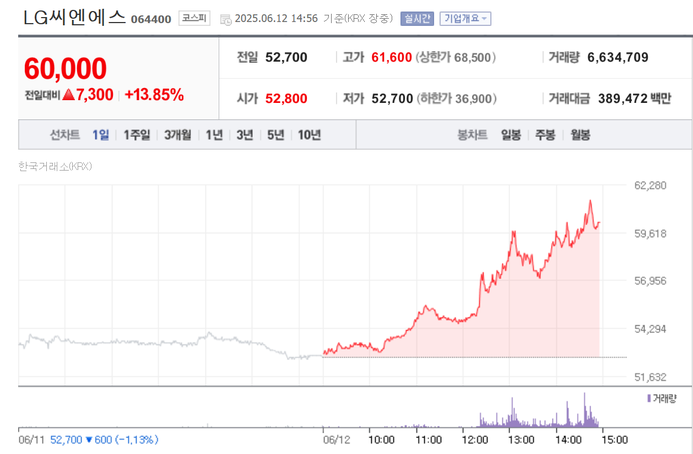Click the calendar clock icon beside date
Image resolution: width=693 pixels, height=454 pixels.
click(x=226, y=19)
